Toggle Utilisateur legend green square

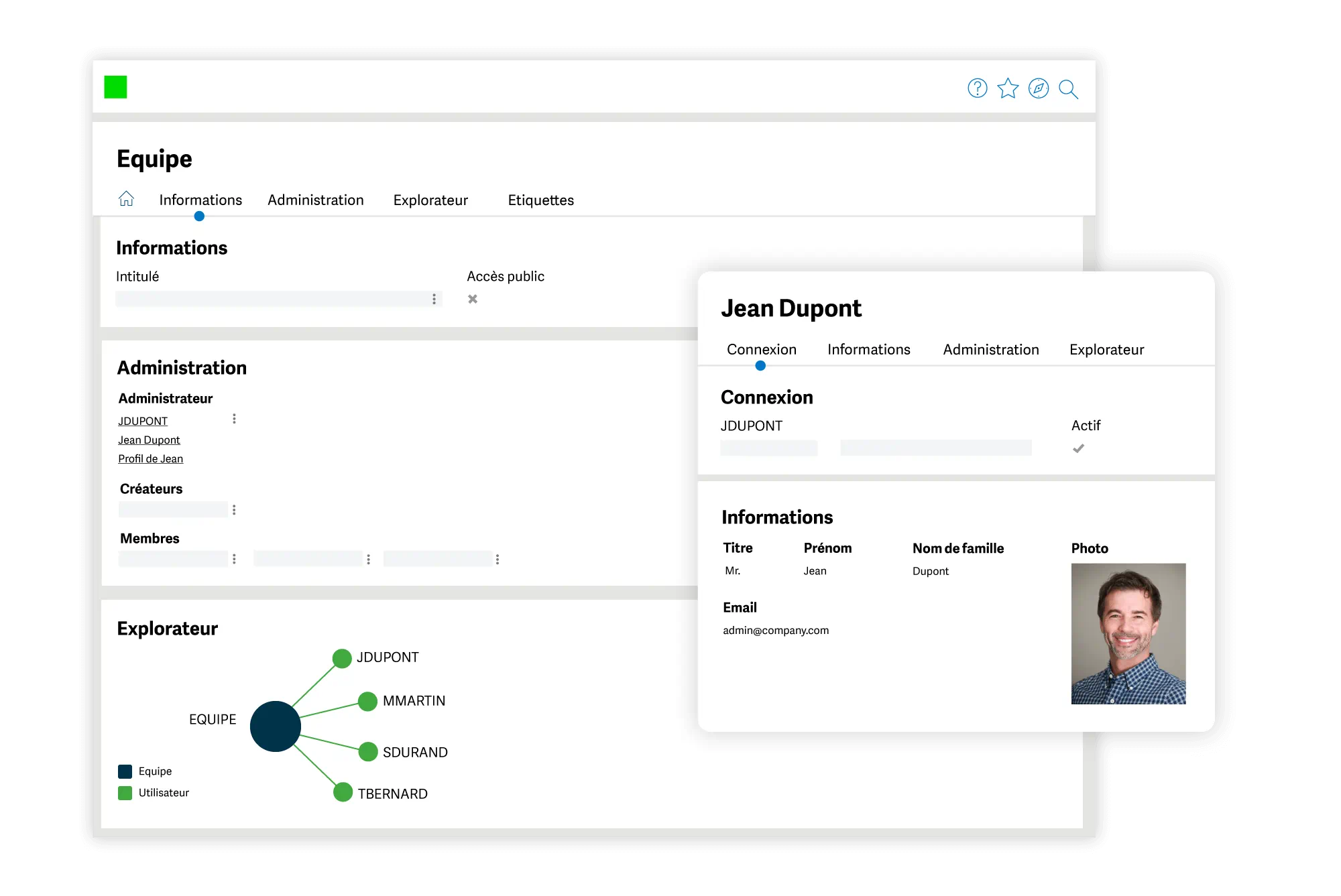click(x=125, y=793)
